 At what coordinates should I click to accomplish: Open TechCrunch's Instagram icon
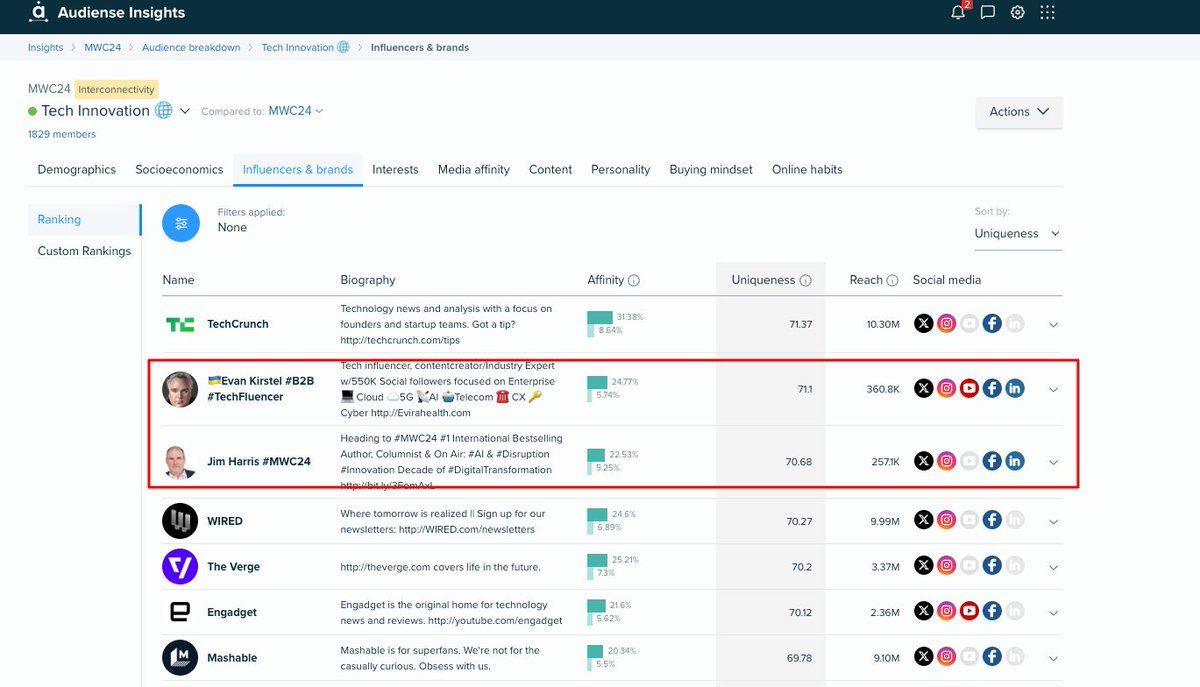[x=947, y=324]
